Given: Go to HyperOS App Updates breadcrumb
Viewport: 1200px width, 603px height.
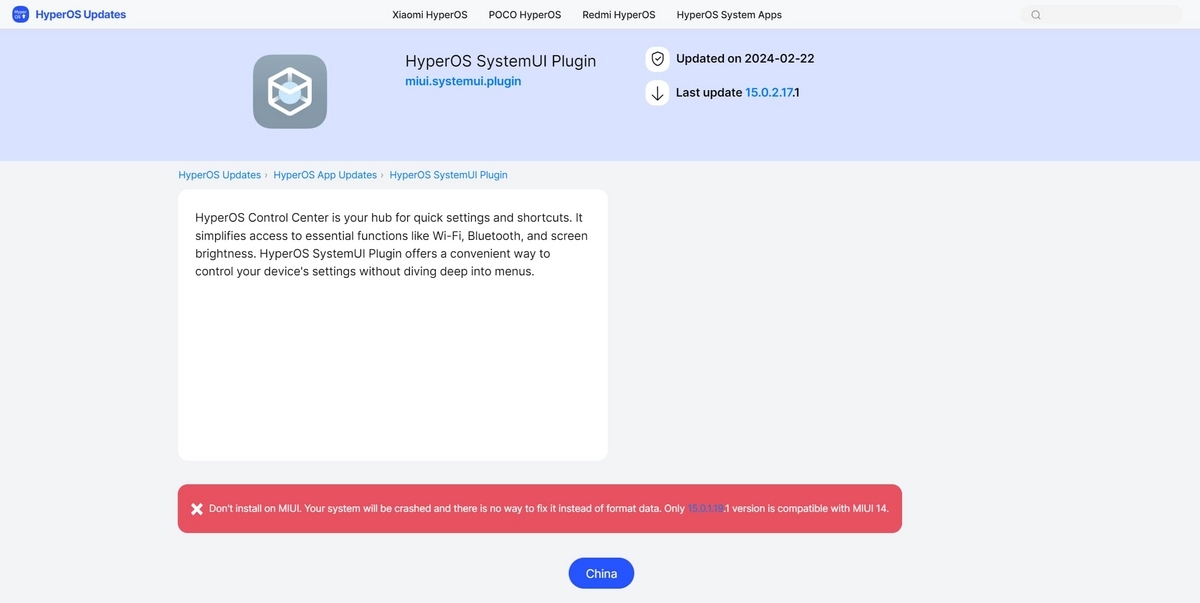Looking at the screenshot, I should click(x=325, y=175).
